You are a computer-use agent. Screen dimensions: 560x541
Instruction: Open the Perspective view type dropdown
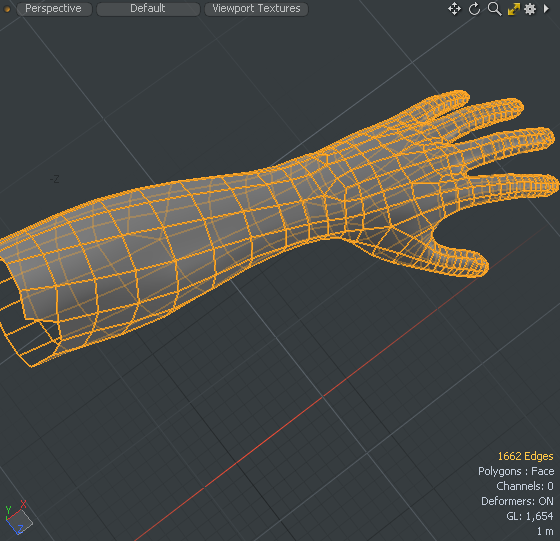(54, 9)
